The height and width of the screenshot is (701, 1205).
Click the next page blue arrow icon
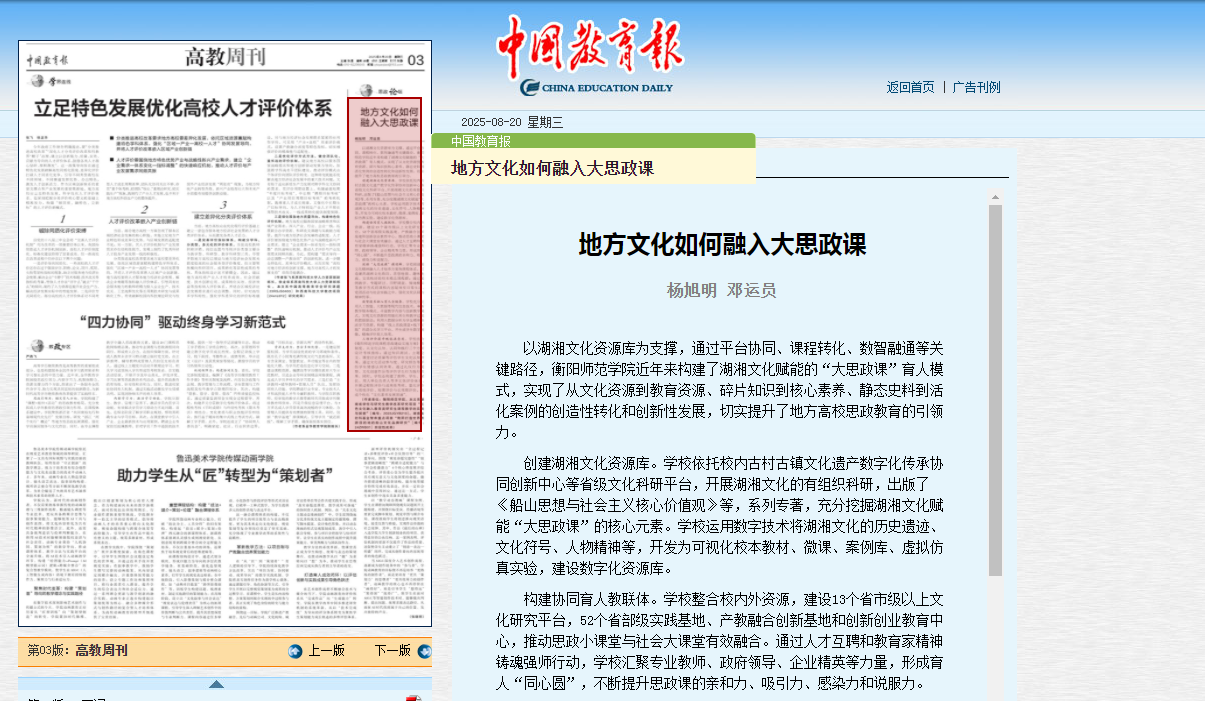pyautogui.click(x=424, y=651)
